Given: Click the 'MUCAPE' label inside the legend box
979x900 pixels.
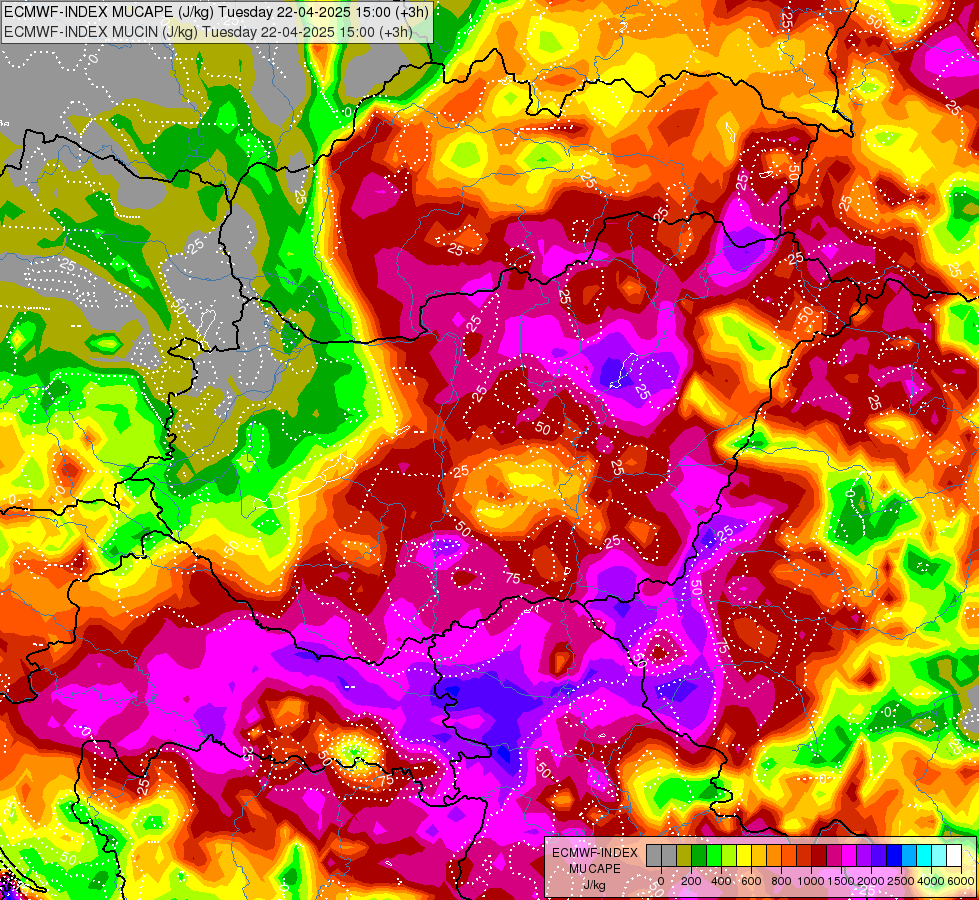Looking at the screenshot, I should (x=594, y=869).
